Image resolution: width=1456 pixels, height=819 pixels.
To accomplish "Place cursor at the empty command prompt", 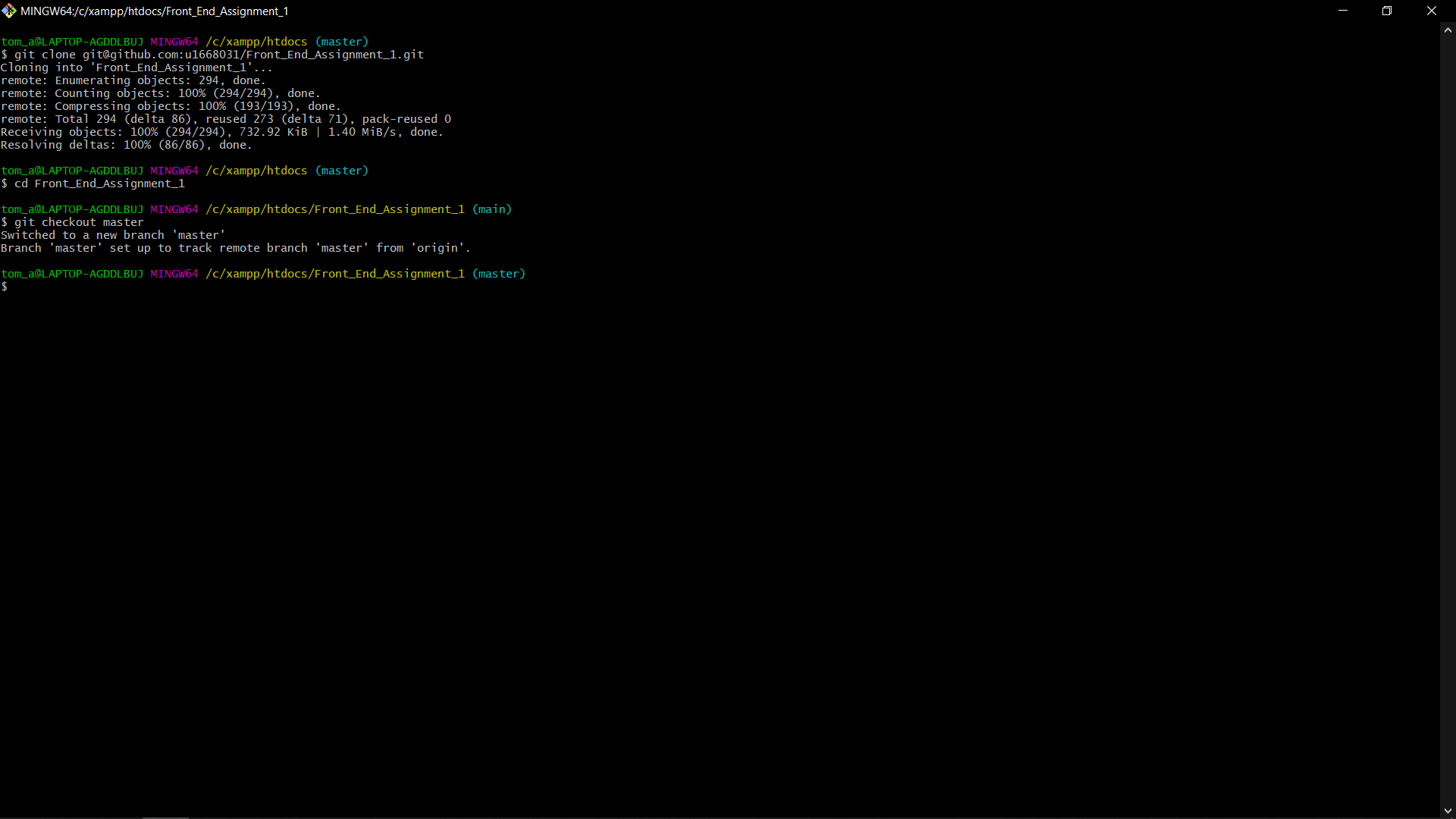I will click(15, 287).
